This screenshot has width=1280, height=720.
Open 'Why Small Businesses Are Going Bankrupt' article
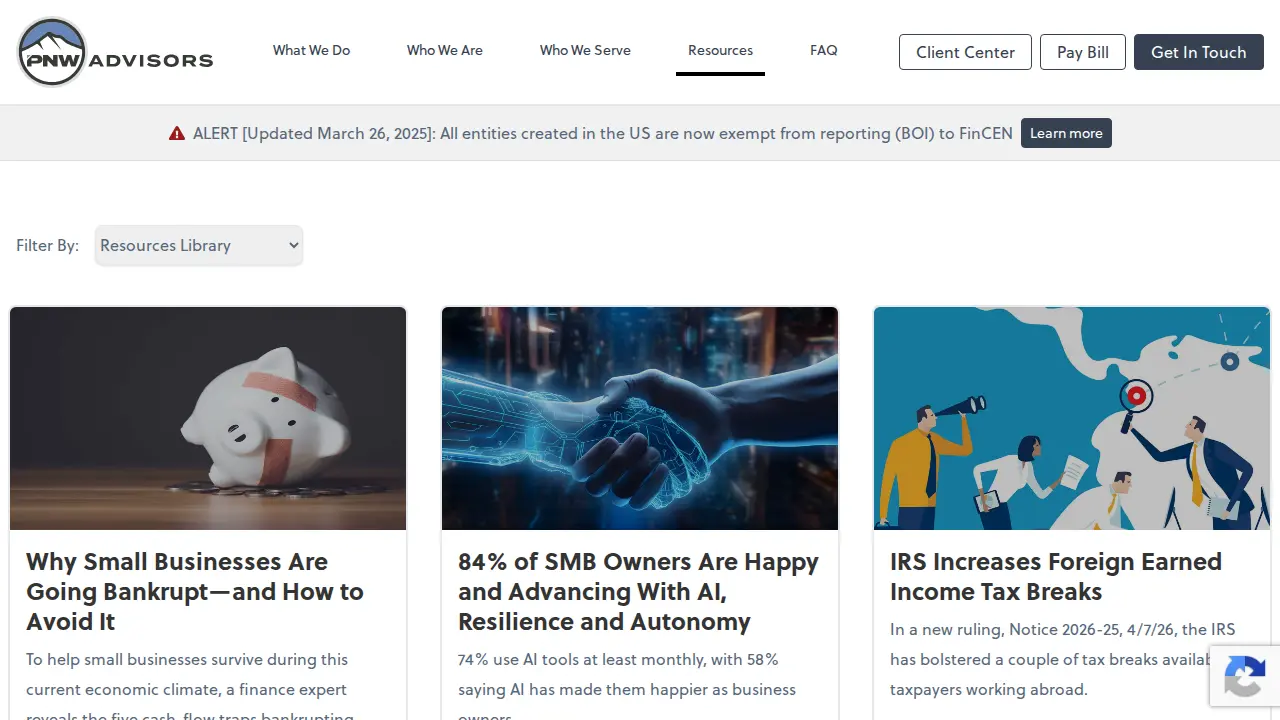(x=195, y=592)
